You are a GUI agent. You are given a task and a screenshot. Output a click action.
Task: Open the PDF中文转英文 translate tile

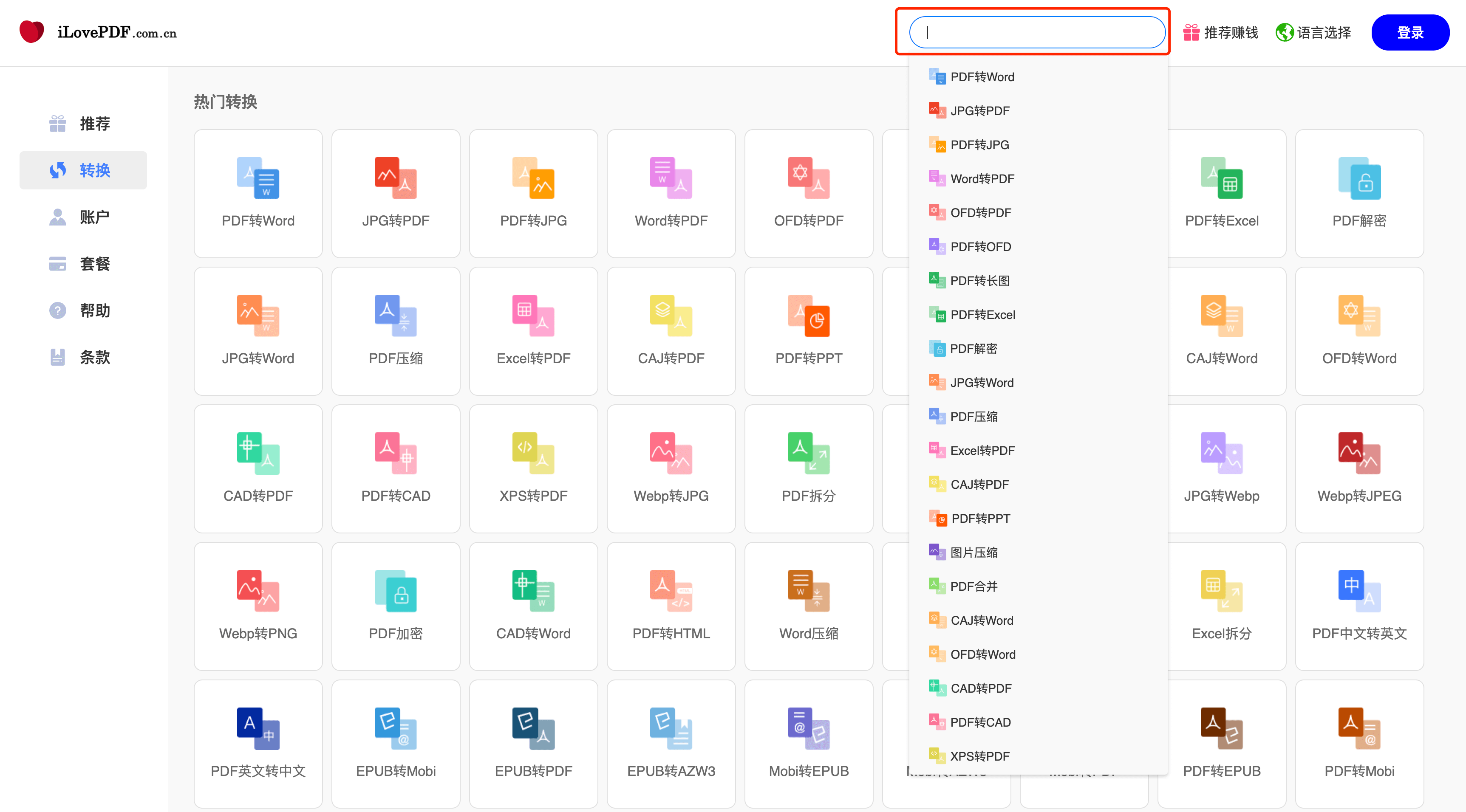pos(1359,606)
